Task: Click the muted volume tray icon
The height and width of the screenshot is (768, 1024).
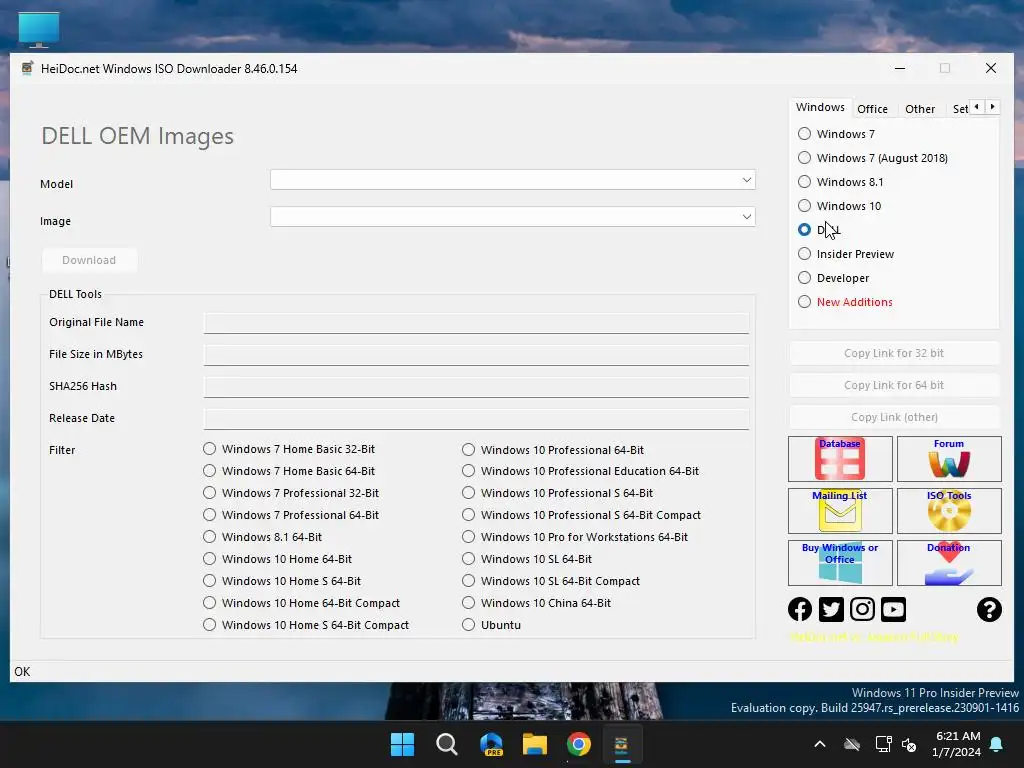Action: pos(909,744)
